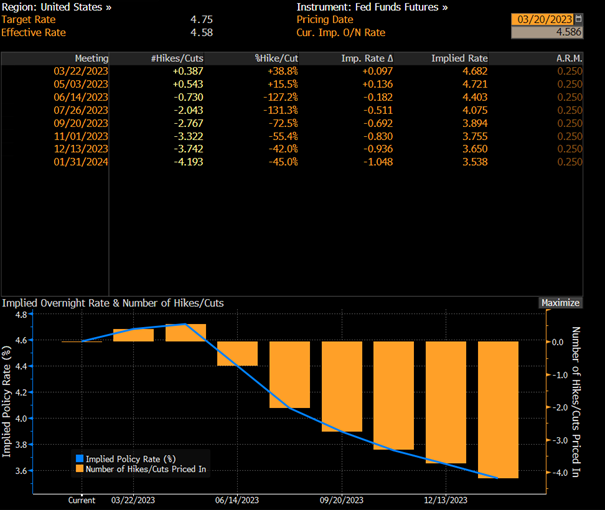Click the blue Implied Policy Rate legend swatch

pyautogui.click(x=80, y=458)
